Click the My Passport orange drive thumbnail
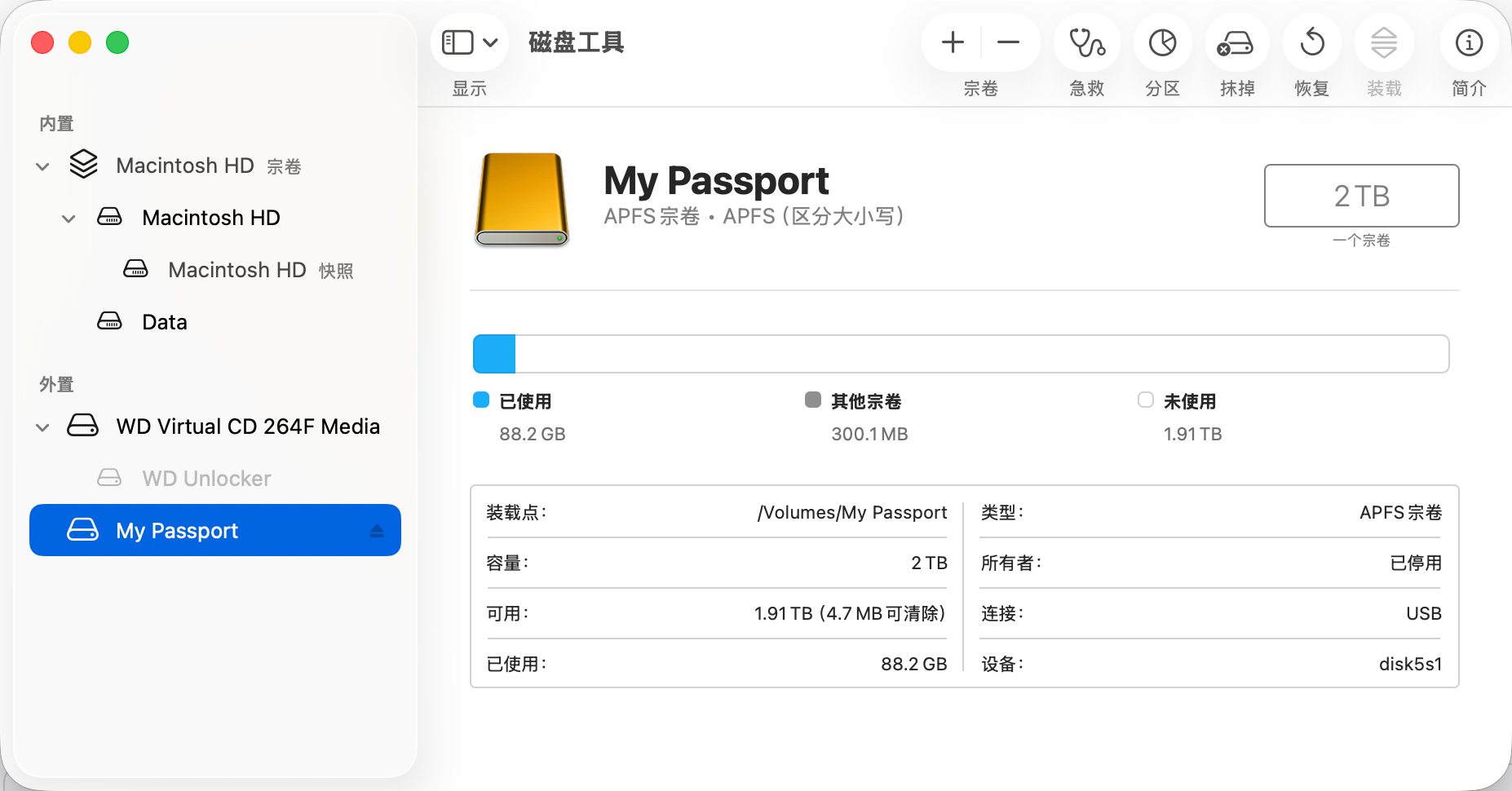The image size is (1512, 791). [x=522, y=200]
